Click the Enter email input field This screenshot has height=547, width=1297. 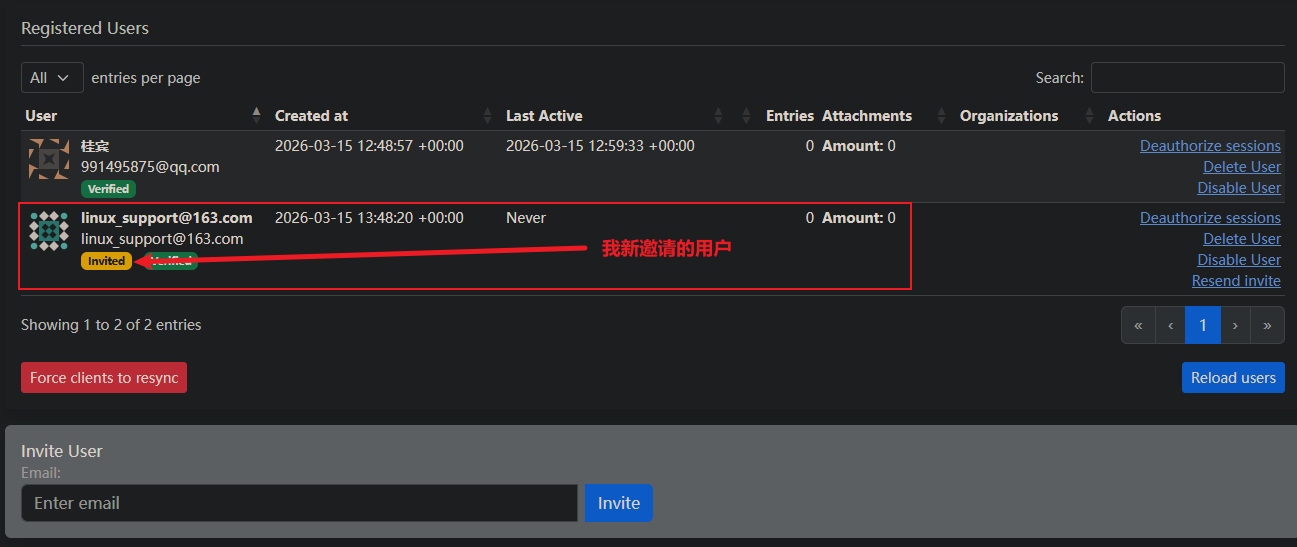point(299,503)
